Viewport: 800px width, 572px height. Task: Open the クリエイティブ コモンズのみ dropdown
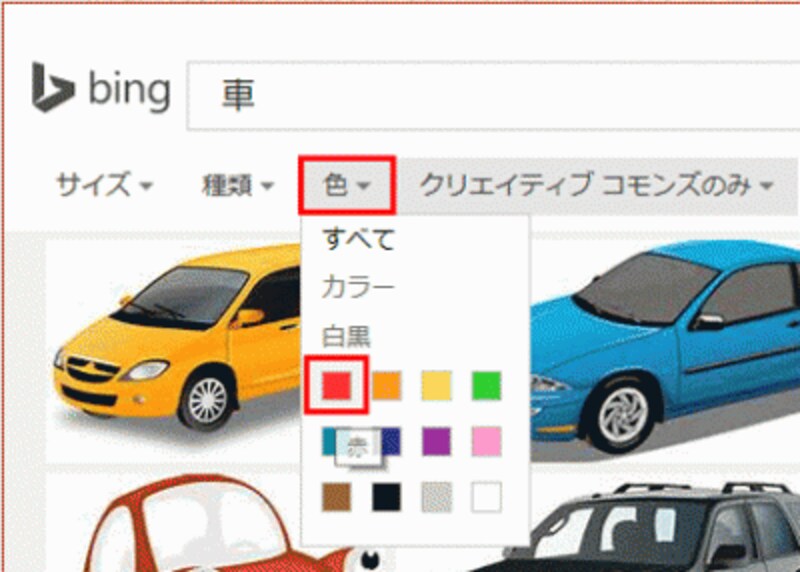click(x=596, y=185)
